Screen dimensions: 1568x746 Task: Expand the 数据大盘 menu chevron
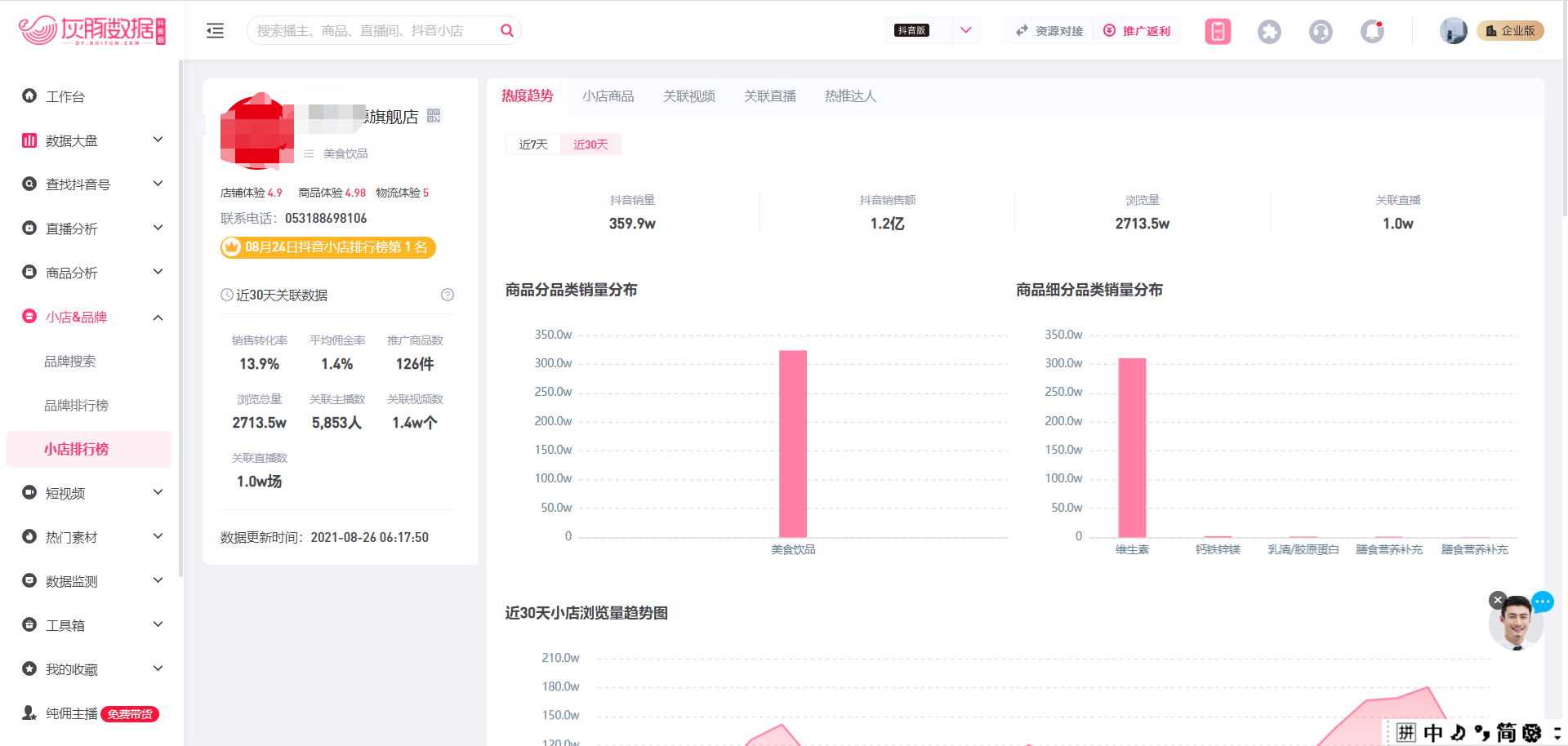click(158, 140)
